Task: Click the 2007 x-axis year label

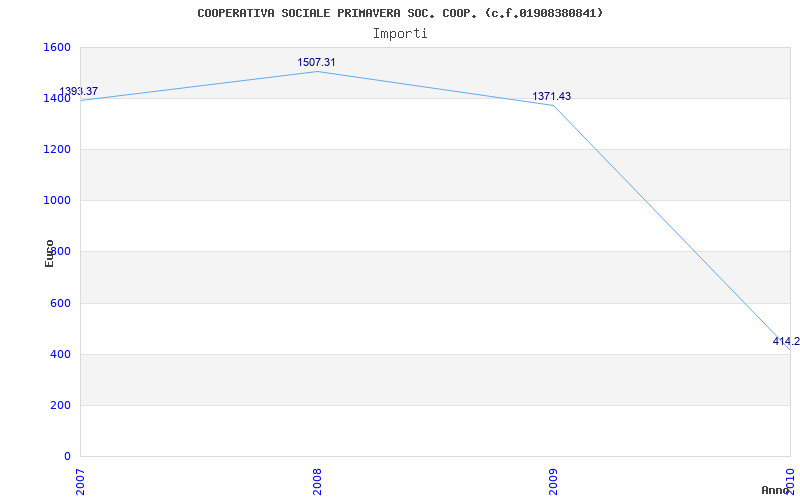Action: 81,480
